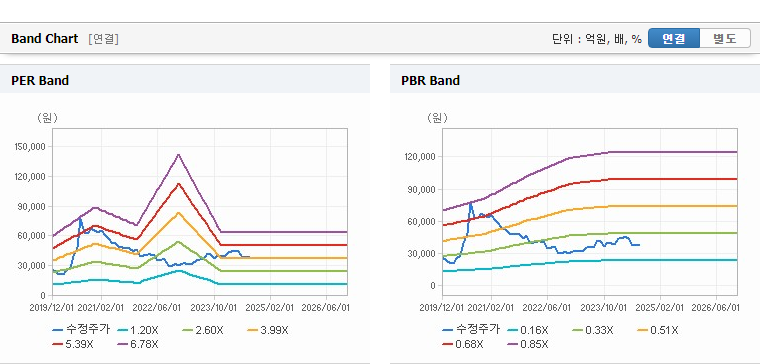Click 2019/12/01 date on PBR chart axis
Screen dimensions: 760x364
point(442,308)
